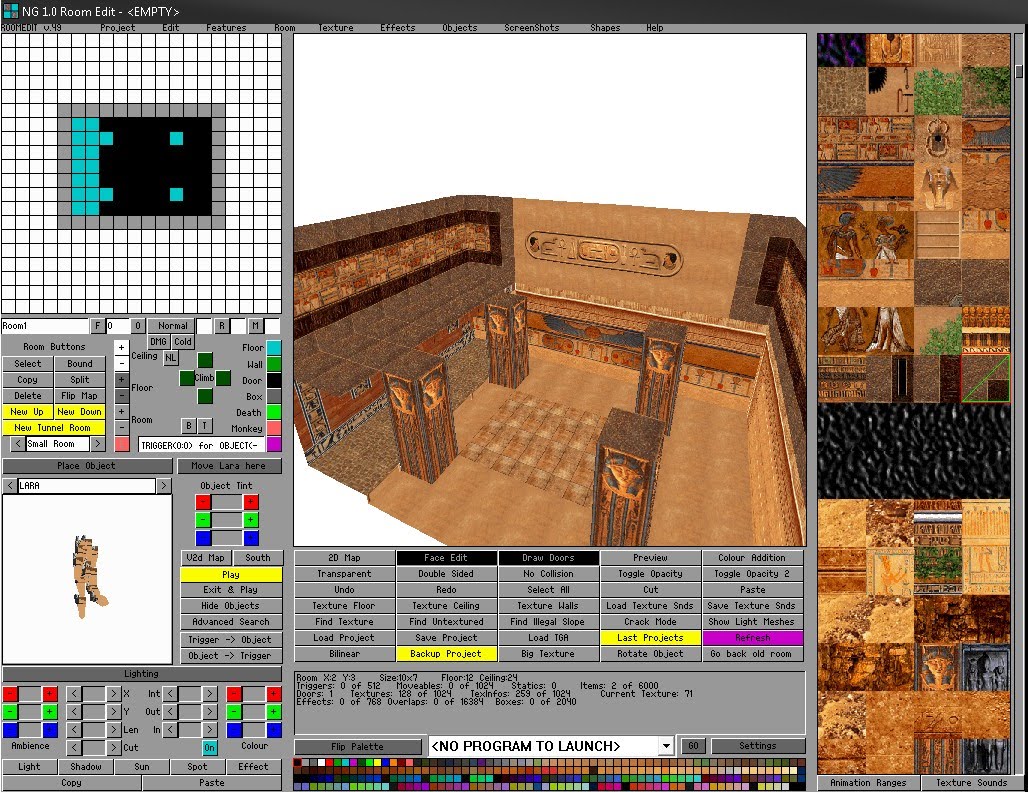Lower Room with its minus button
The width and height of the screenshot is (1028, 792).
[121, 427]
